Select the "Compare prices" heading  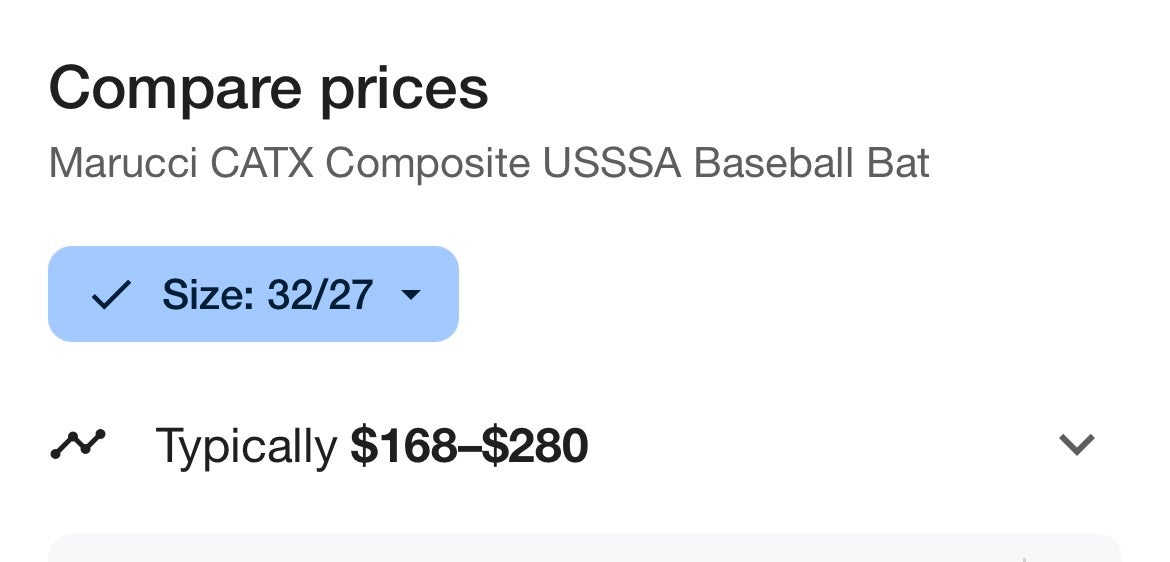coord(268,88)
